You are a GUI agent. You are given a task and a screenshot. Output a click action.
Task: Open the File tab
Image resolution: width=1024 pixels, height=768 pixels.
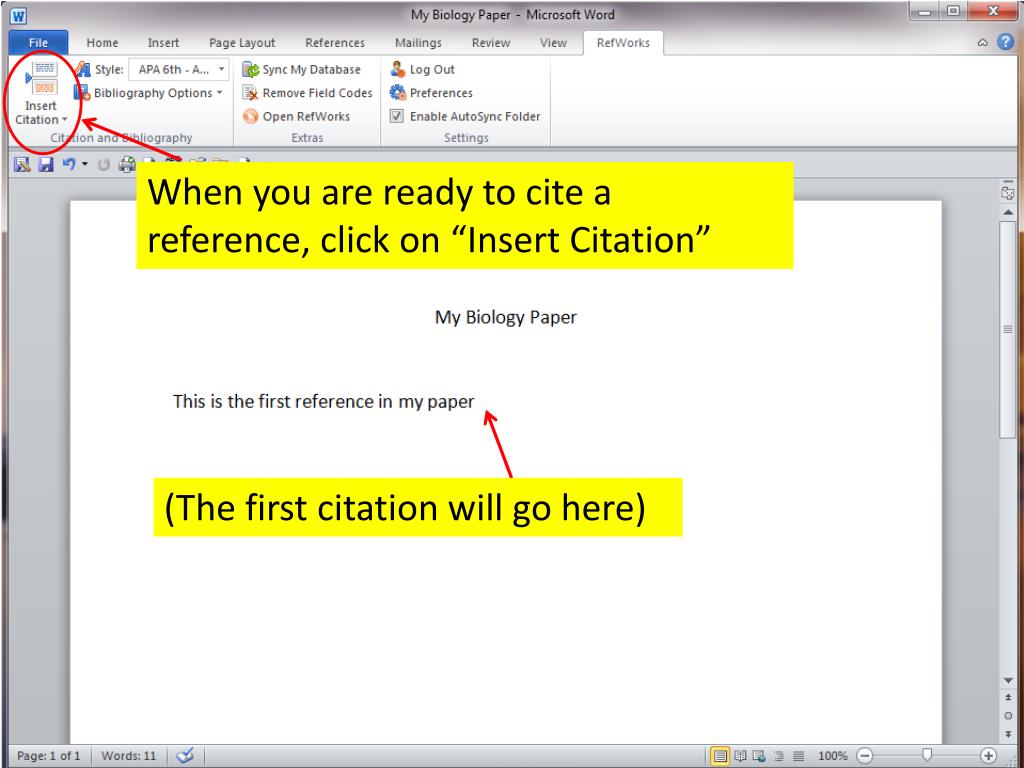[38, 43]
